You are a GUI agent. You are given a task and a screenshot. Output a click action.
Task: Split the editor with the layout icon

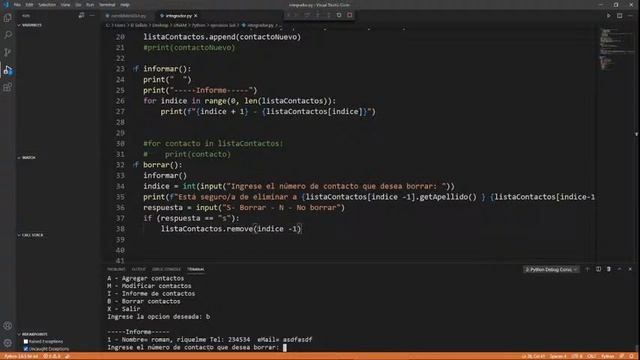620,16
